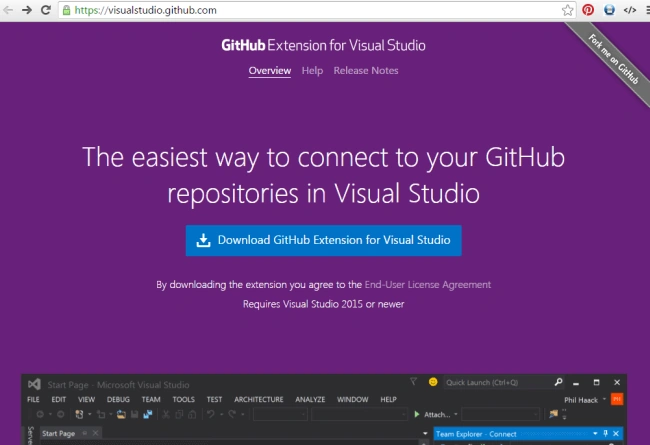Open the FILE menu in Visual Studio

33,399
